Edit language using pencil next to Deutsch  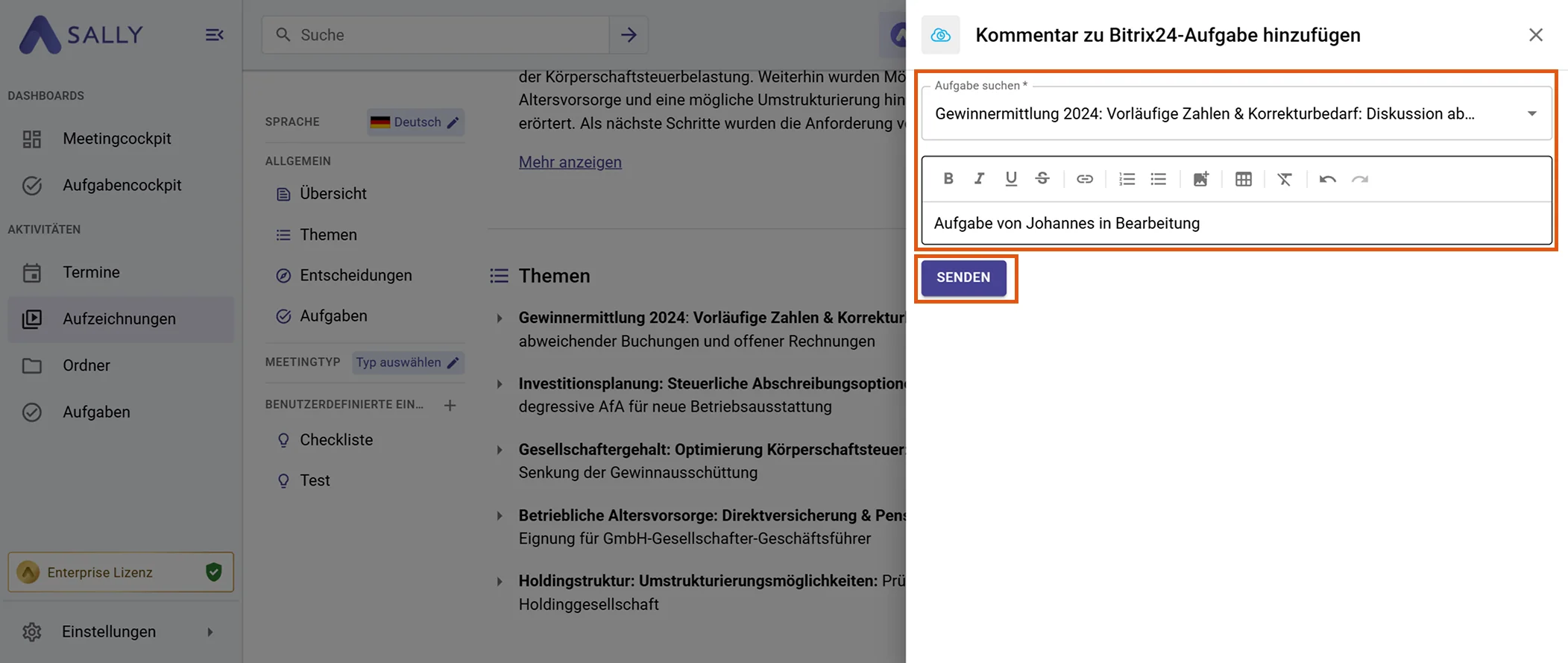(453, 122)
